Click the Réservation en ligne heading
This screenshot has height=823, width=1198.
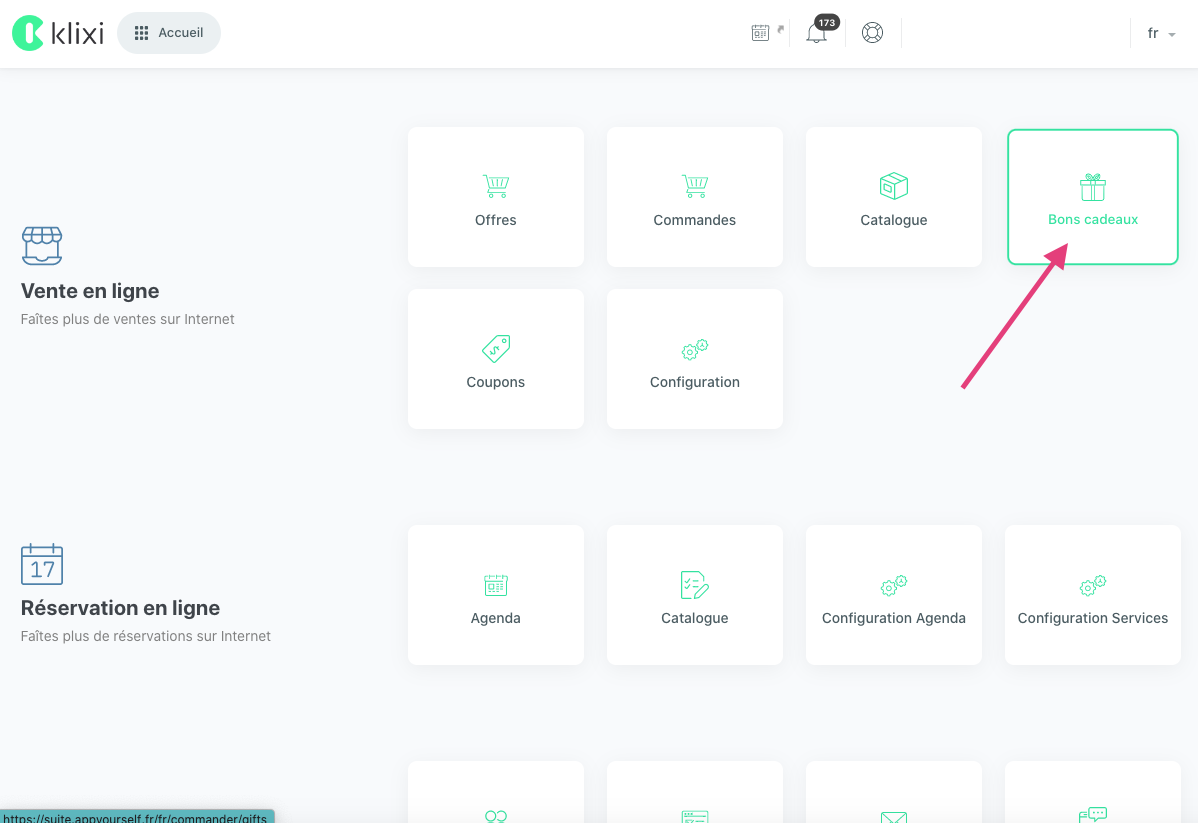click(x=120, y=608)
